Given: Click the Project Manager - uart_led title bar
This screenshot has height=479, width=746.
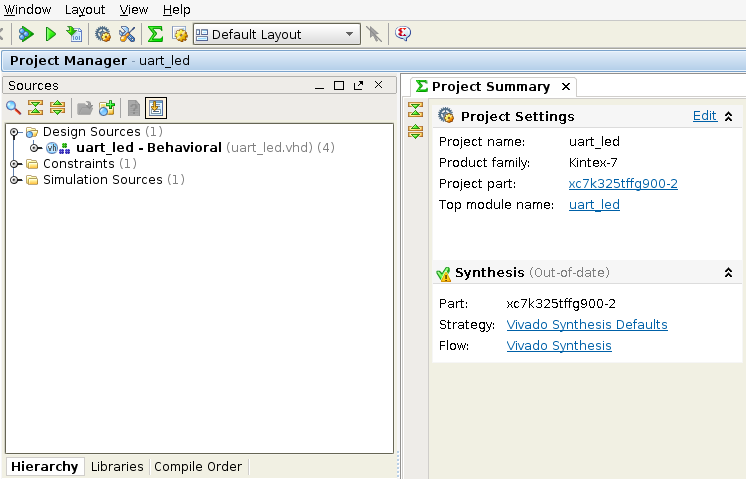Looking at the screenshot, I should click(x=374, y=61).
